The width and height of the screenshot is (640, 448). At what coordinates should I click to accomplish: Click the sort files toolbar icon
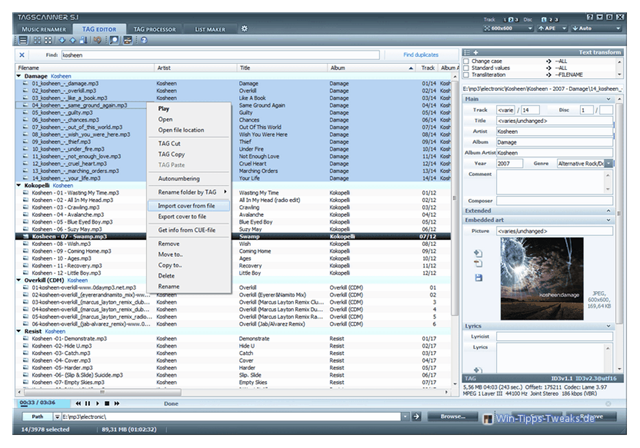84,40
